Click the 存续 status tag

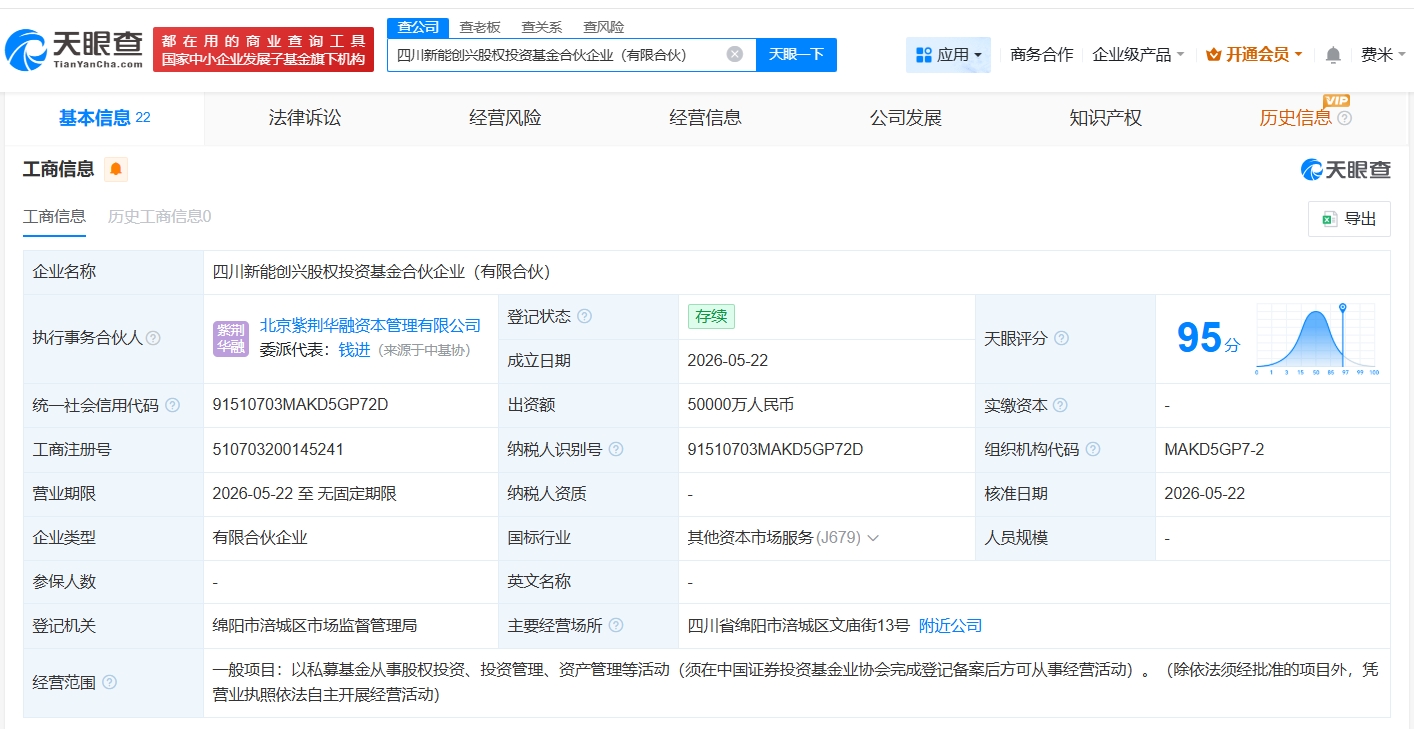pos(711,316)
